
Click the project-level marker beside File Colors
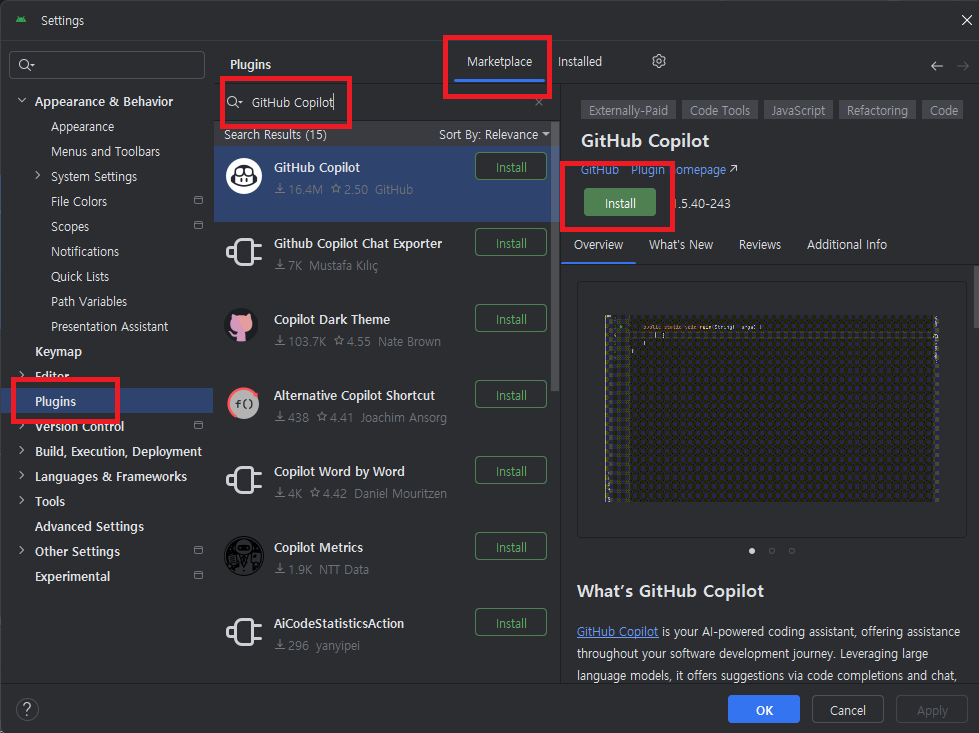pyautogui.click(x=199, y=200)
